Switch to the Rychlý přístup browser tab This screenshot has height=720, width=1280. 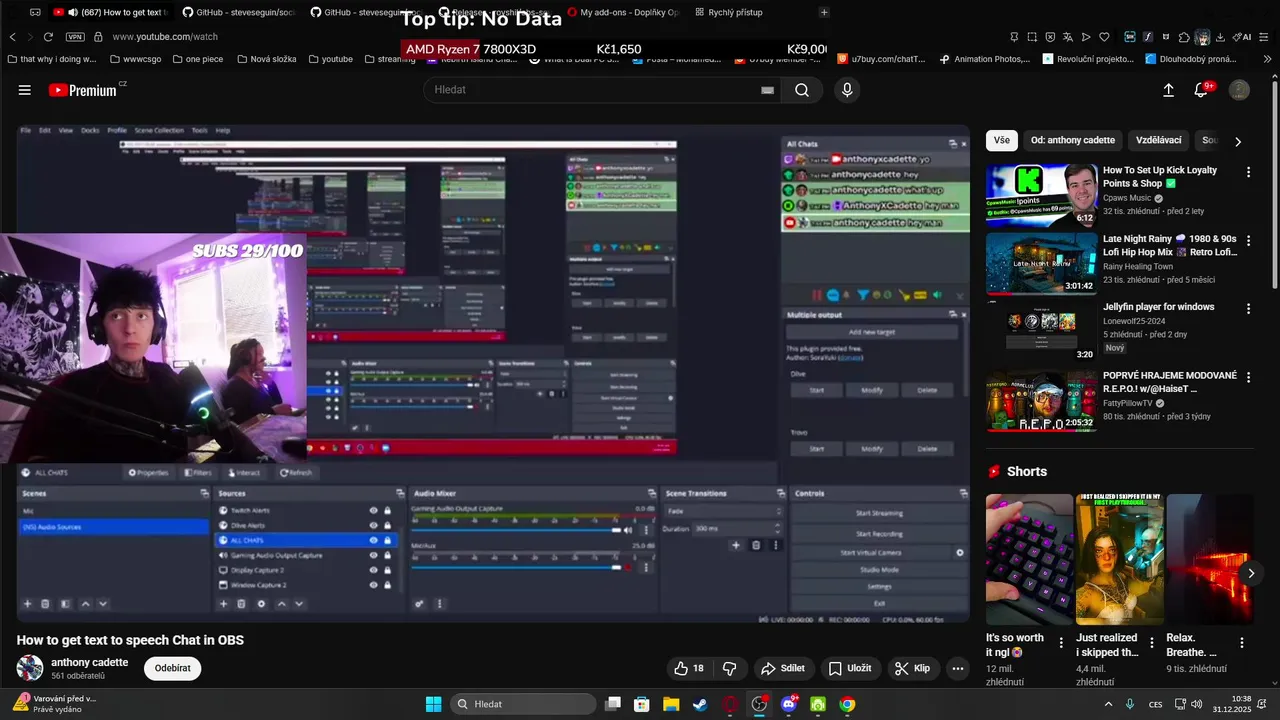tap(727, 12)
